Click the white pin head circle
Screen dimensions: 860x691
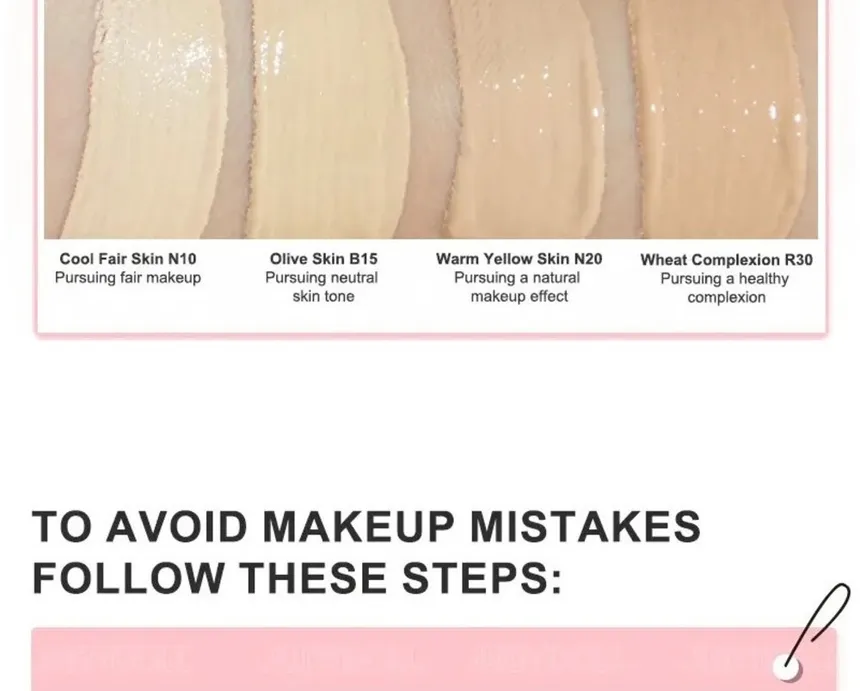coord(787,667)
